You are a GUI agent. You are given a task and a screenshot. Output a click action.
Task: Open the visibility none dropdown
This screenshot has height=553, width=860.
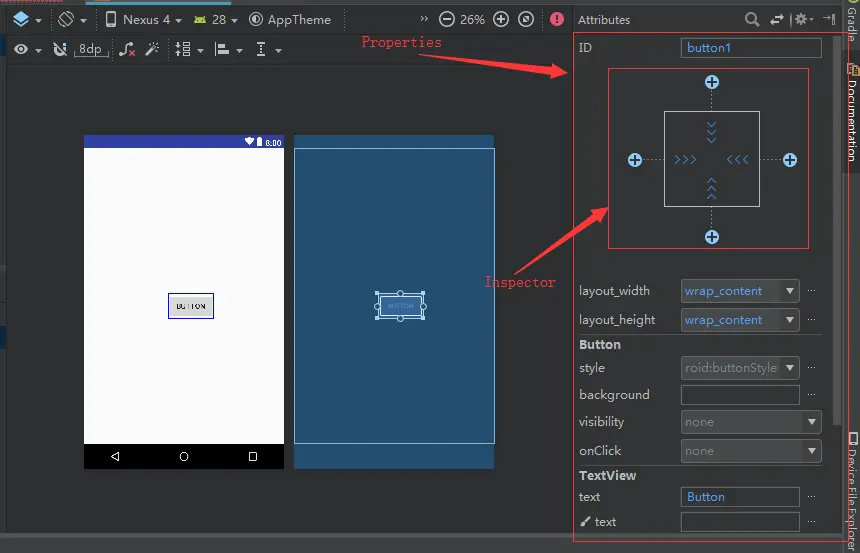(751, 422)
